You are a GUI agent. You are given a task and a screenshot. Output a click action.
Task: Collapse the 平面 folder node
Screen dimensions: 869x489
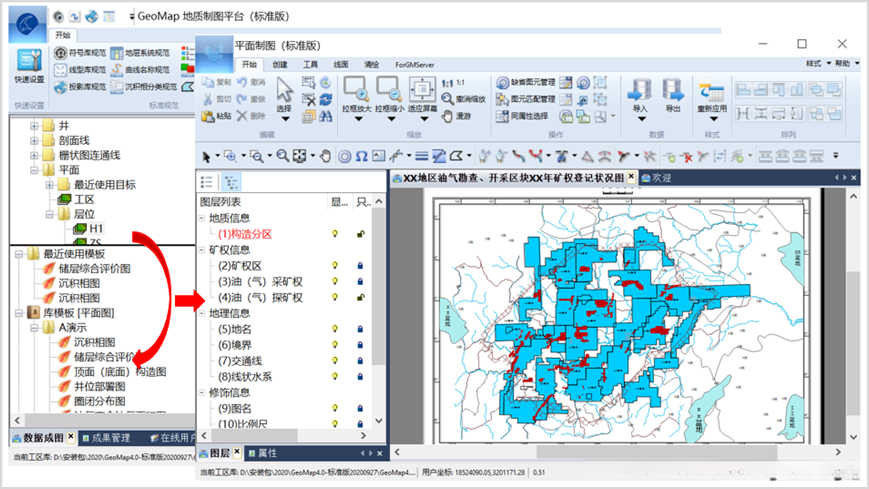point(34,170)
